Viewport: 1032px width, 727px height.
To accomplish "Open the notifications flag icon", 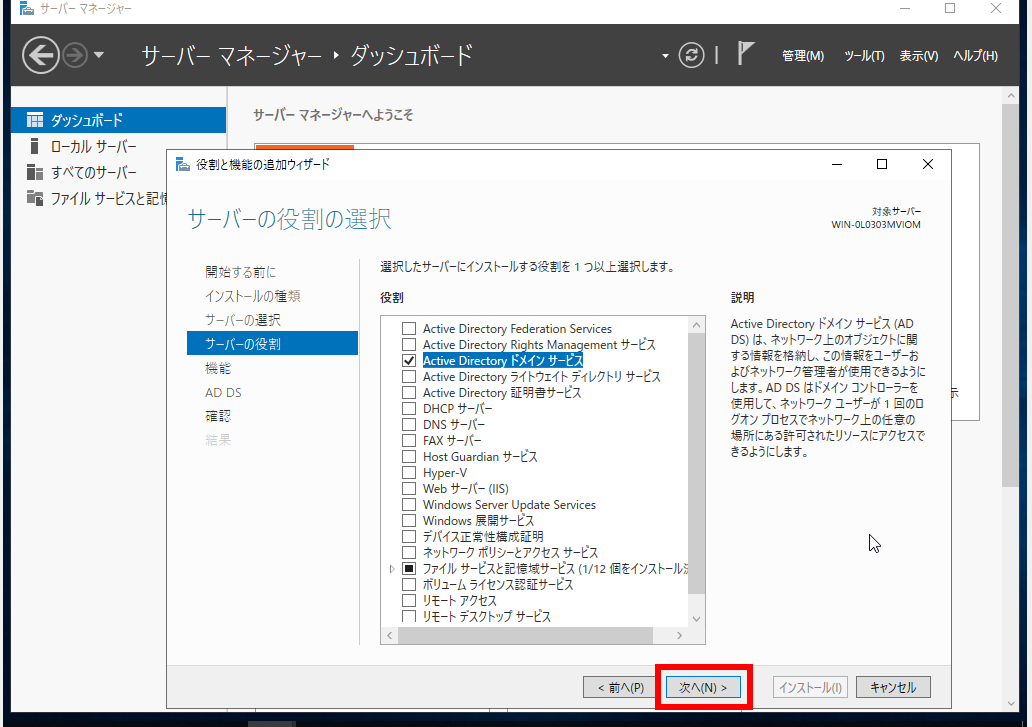I will point(745,54).
